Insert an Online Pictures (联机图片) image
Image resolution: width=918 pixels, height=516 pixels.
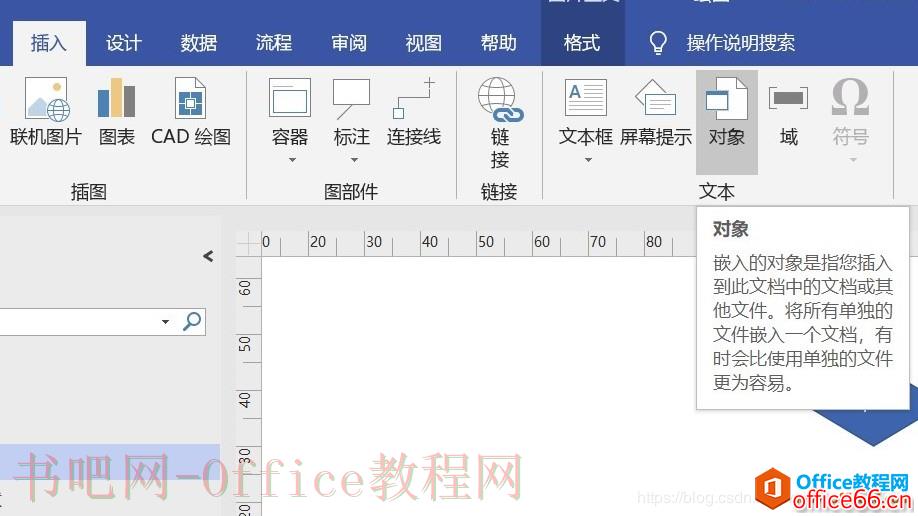pos(46,111)
